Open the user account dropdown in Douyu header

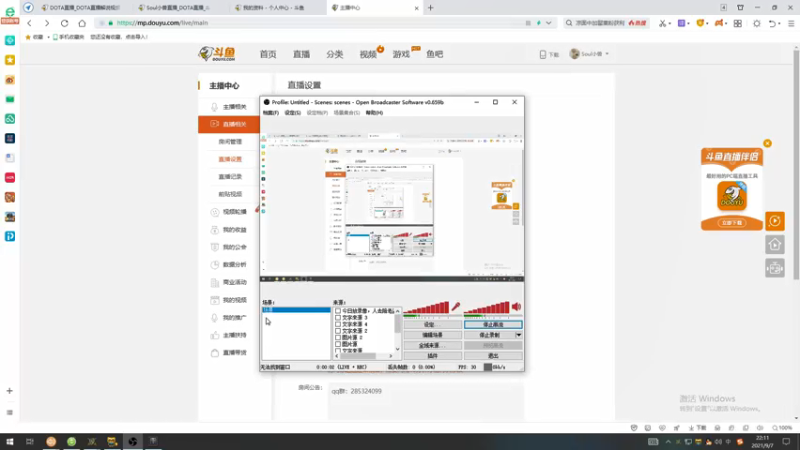point(589,54)
